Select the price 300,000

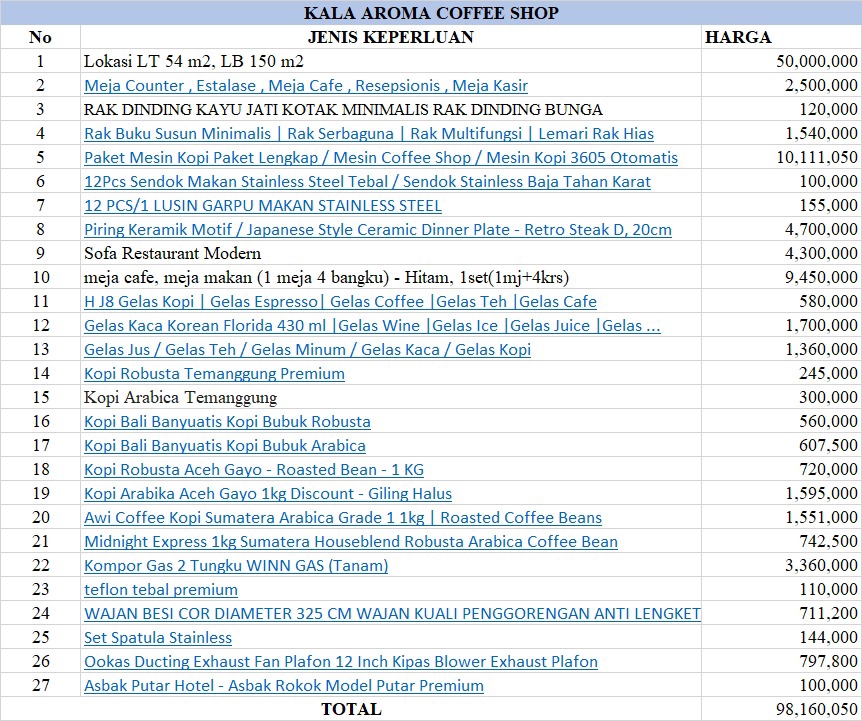click(x=781, y=397)
